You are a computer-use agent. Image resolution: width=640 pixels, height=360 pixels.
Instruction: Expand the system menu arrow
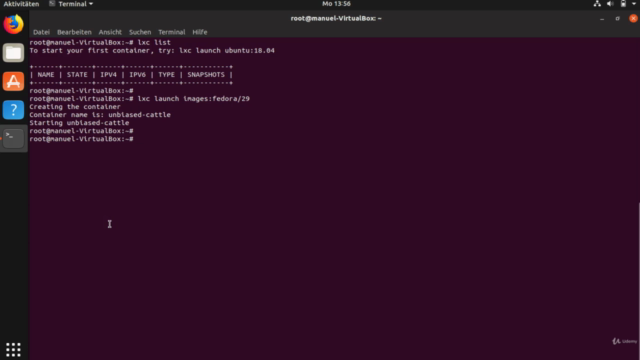(x=634, y=4)
